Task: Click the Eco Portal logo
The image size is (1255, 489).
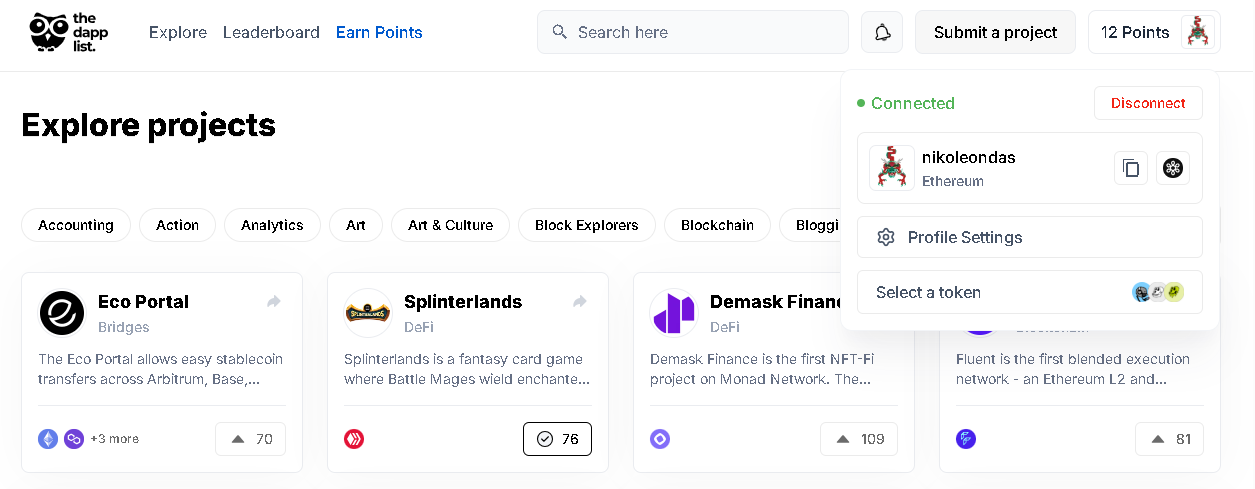Action: point(62,312)
